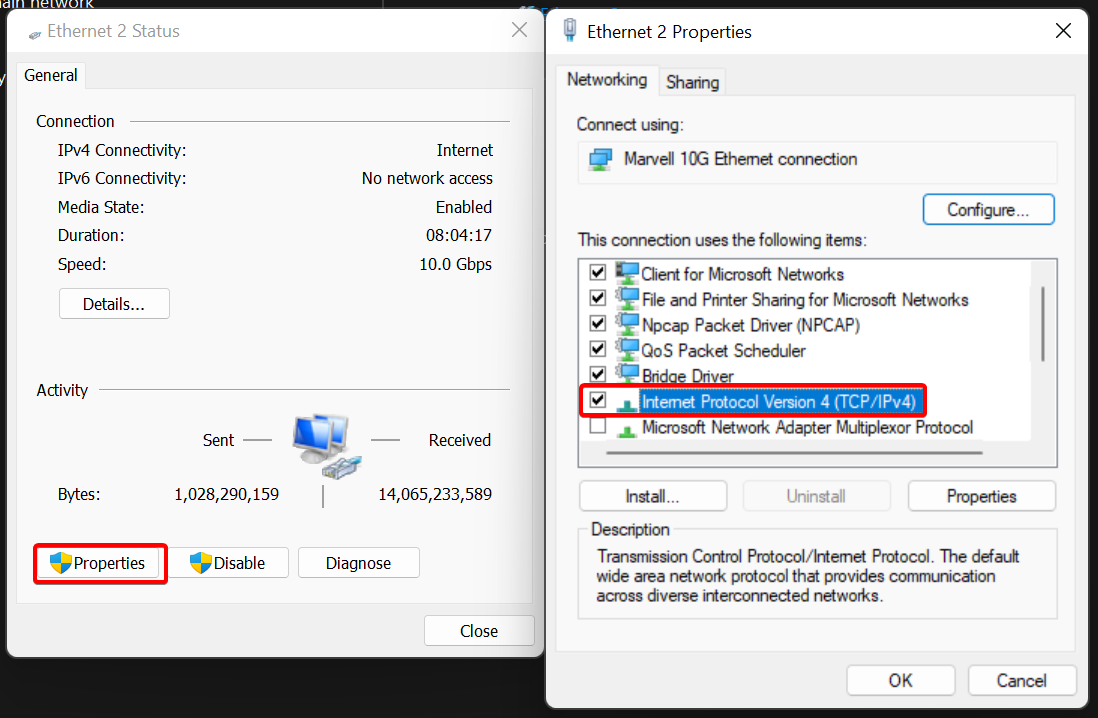
Task: Open the General tab in Status window
Action: [51, 75]
